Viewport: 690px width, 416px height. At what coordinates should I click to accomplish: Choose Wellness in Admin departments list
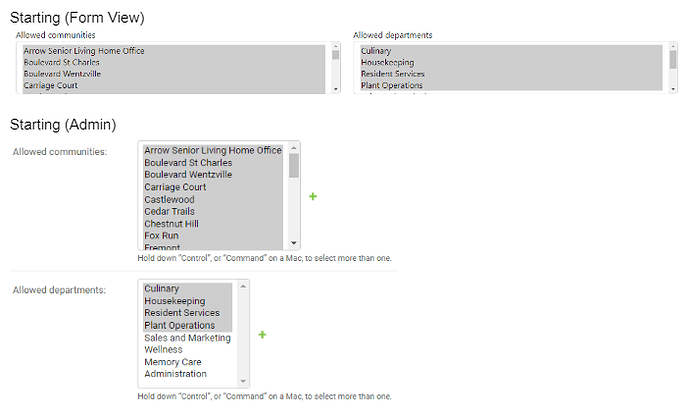click(x=163, y=350)
